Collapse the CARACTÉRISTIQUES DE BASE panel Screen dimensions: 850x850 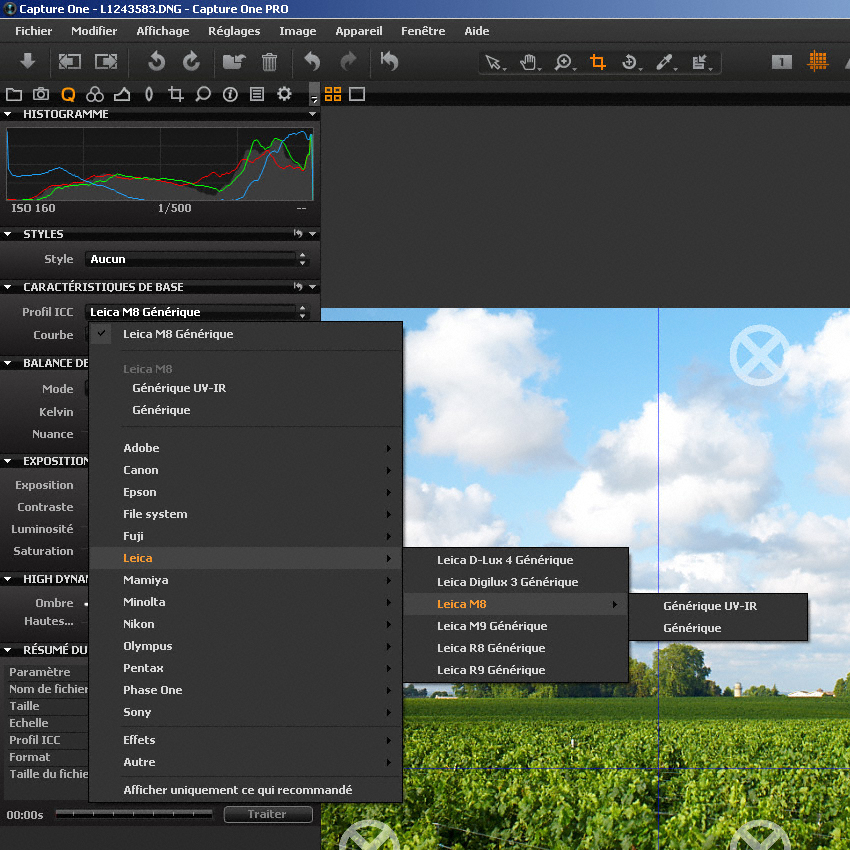[x=8, y=287]
